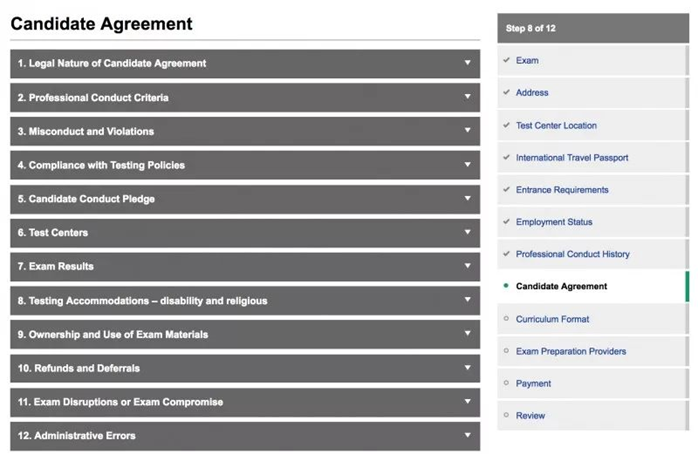Click checkmark next to Employment Status
698x454 pixels.
click(507, 222)
